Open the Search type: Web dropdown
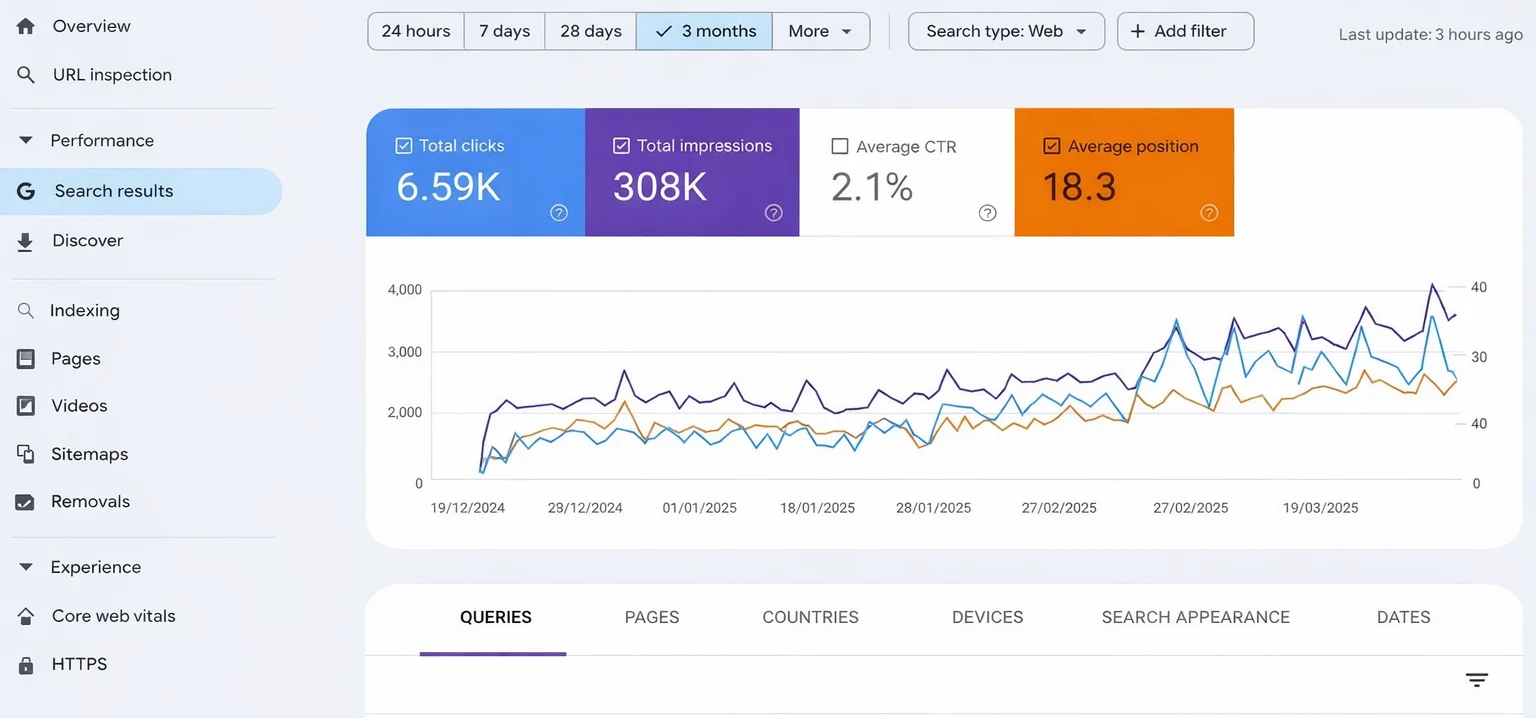 tap(1006, 31)
